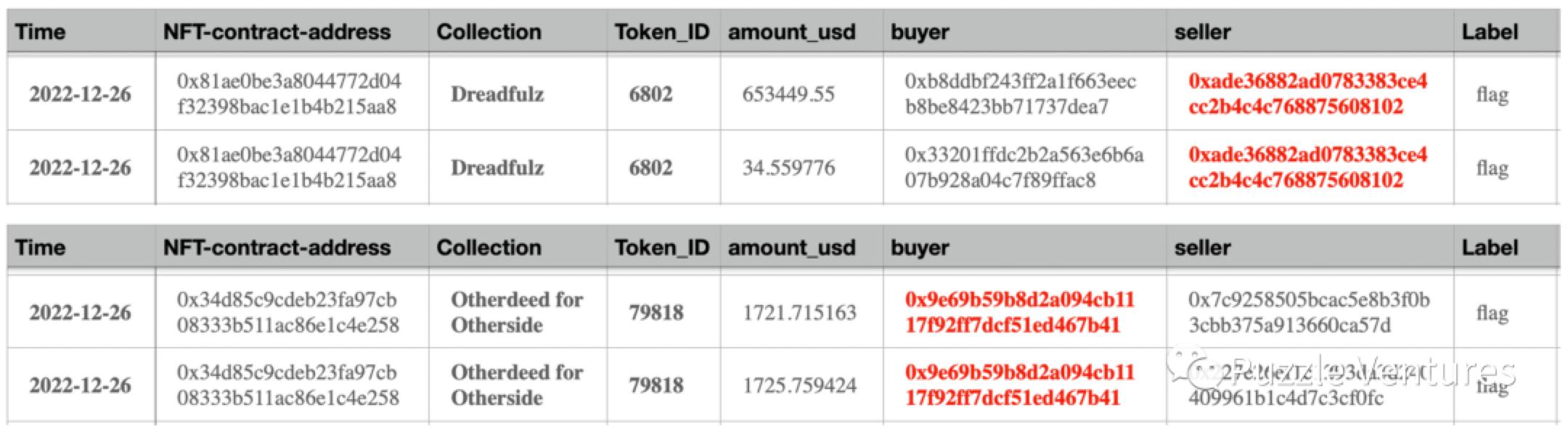Open seller address starting with 0x7c9258505

pyautogui.click(x=1308, y=313)
